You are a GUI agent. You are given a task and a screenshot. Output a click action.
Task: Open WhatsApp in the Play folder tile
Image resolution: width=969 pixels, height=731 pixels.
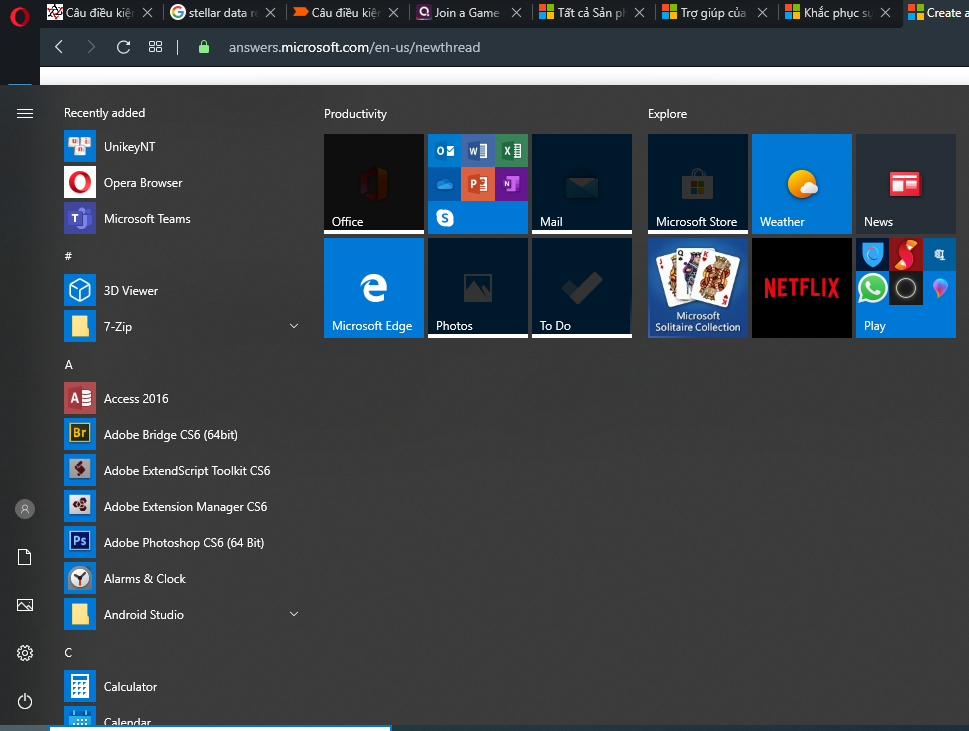(872, 289)
